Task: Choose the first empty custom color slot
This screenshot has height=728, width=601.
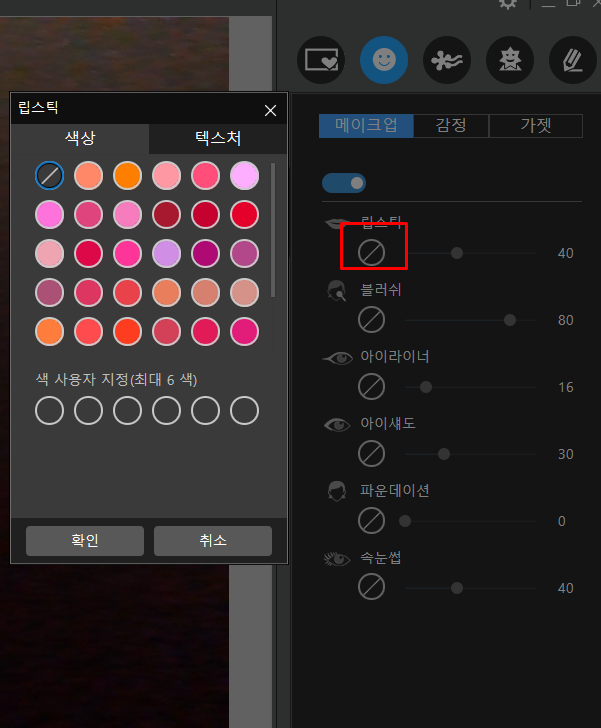Action: click(49, 410)
